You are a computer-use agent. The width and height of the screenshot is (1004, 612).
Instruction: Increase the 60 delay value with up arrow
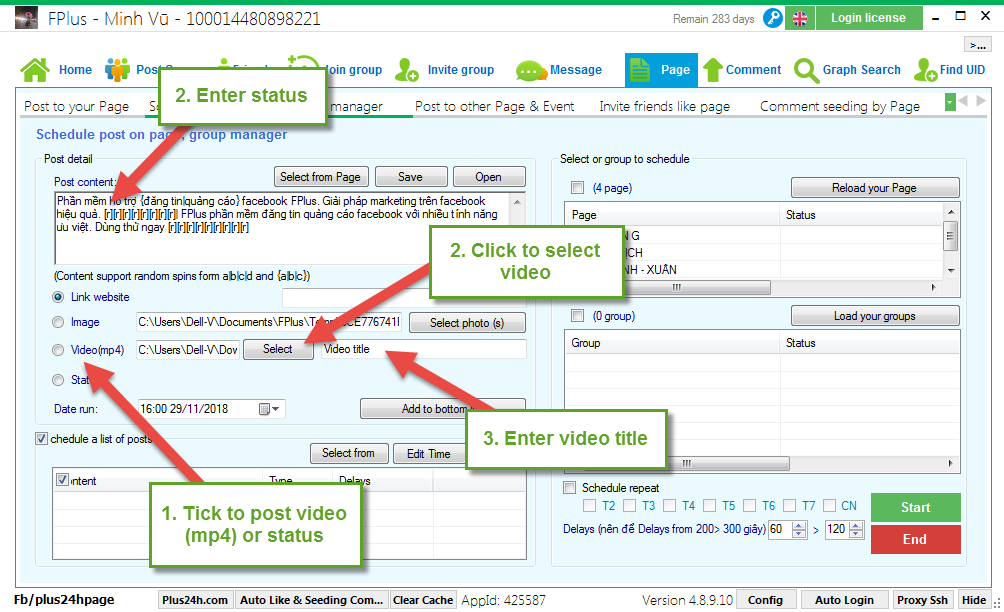point(799,526)
